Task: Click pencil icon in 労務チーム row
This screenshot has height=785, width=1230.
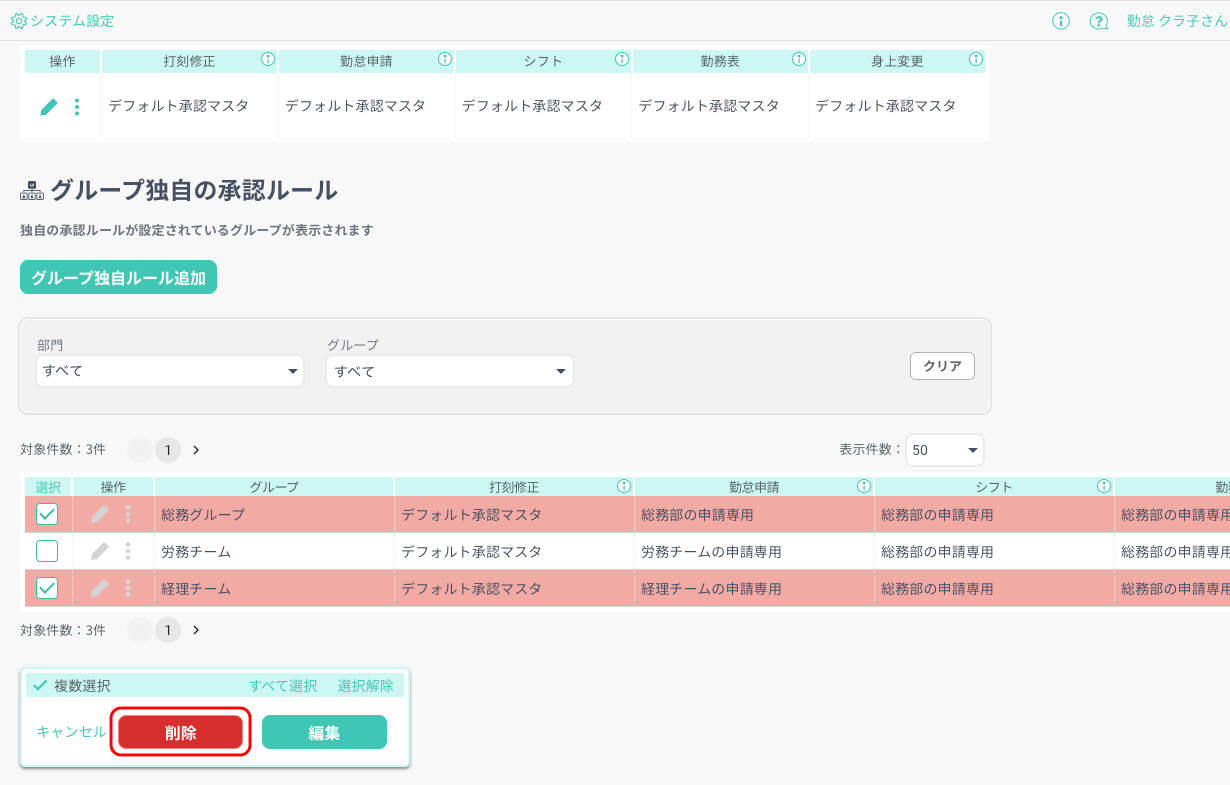Action: (100, 551)
